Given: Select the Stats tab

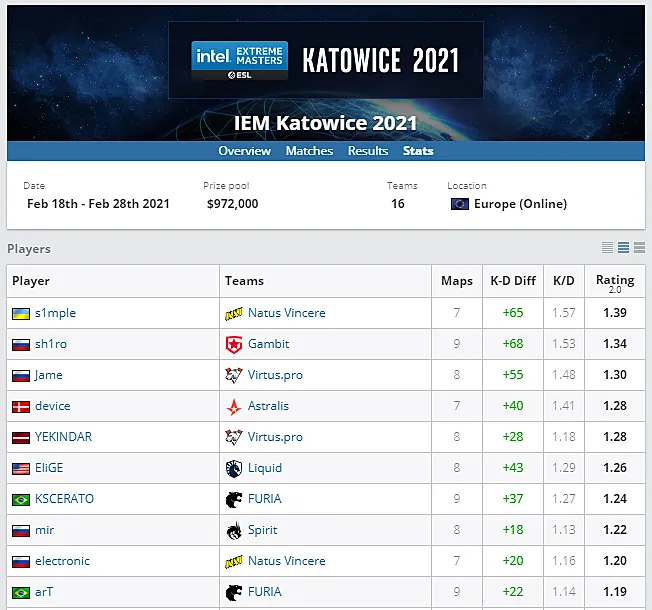Looking at the screenshot, I should point(418,151).
